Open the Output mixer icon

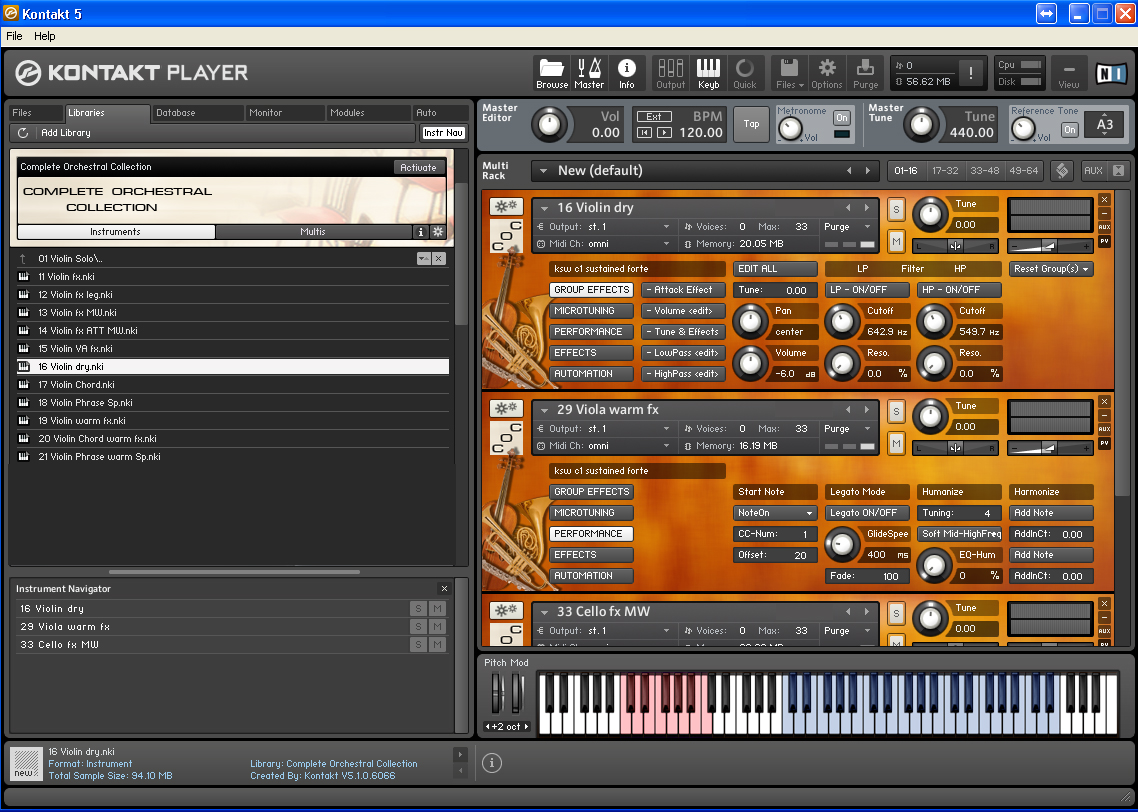(x=670, y=73)
